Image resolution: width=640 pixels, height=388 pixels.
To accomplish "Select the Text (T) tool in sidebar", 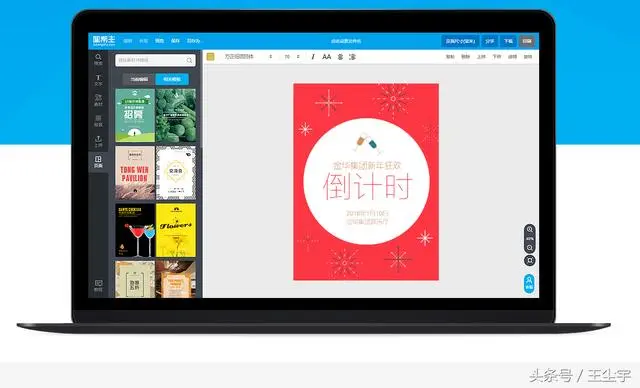I will click(98, 80).
